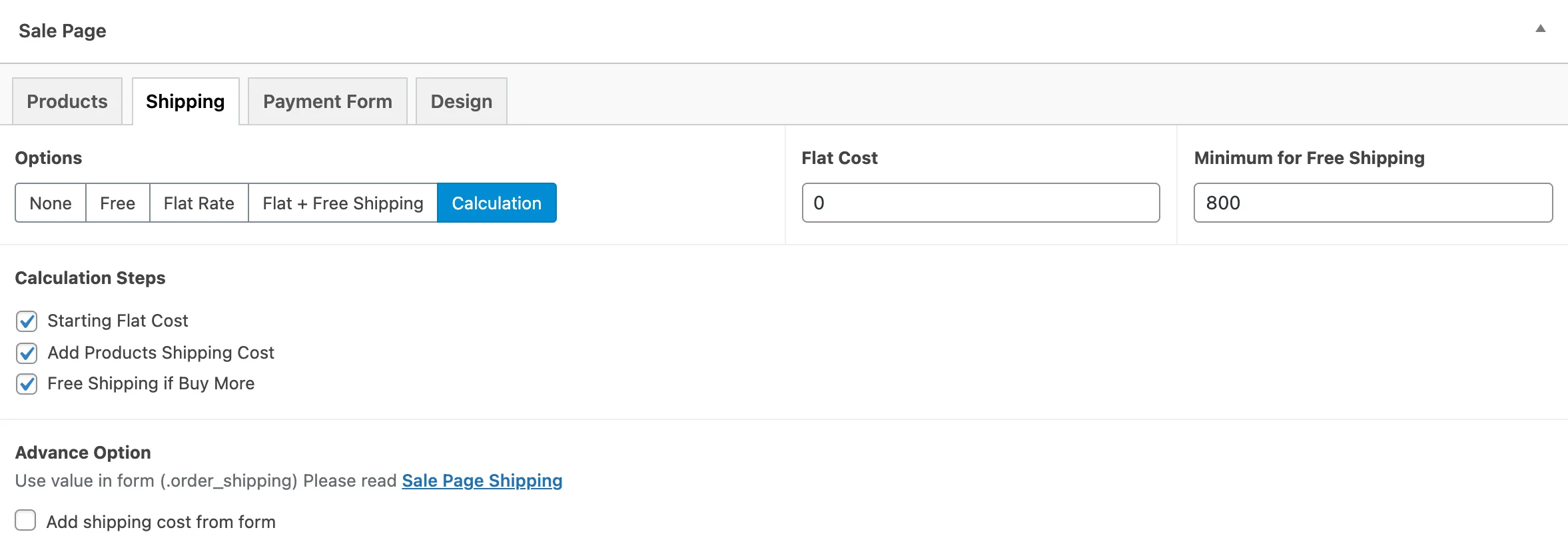
Task: Choose the None shipping option
Action: (51, 203)
